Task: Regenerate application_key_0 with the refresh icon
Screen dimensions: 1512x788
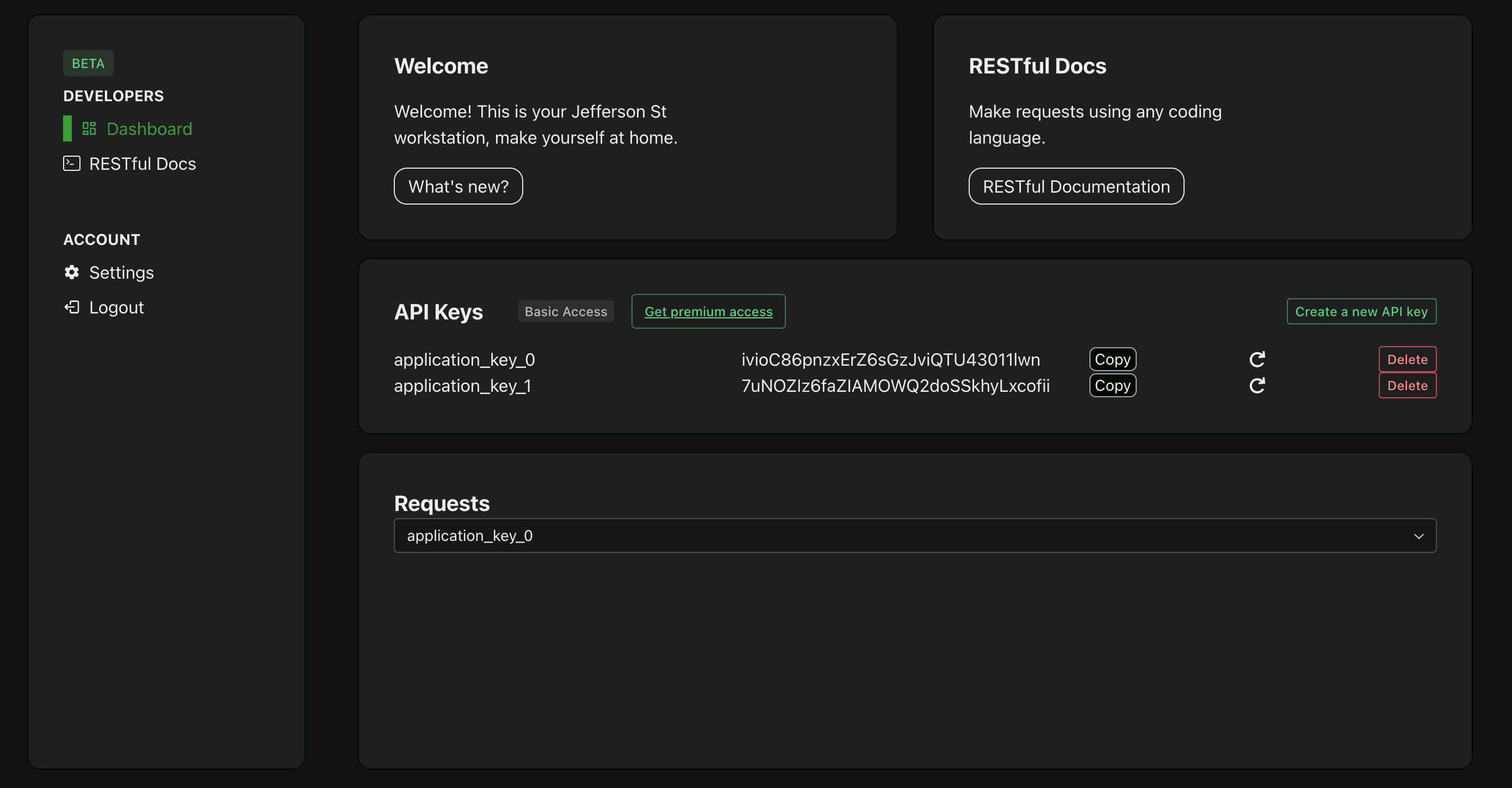Action: 1257,359
